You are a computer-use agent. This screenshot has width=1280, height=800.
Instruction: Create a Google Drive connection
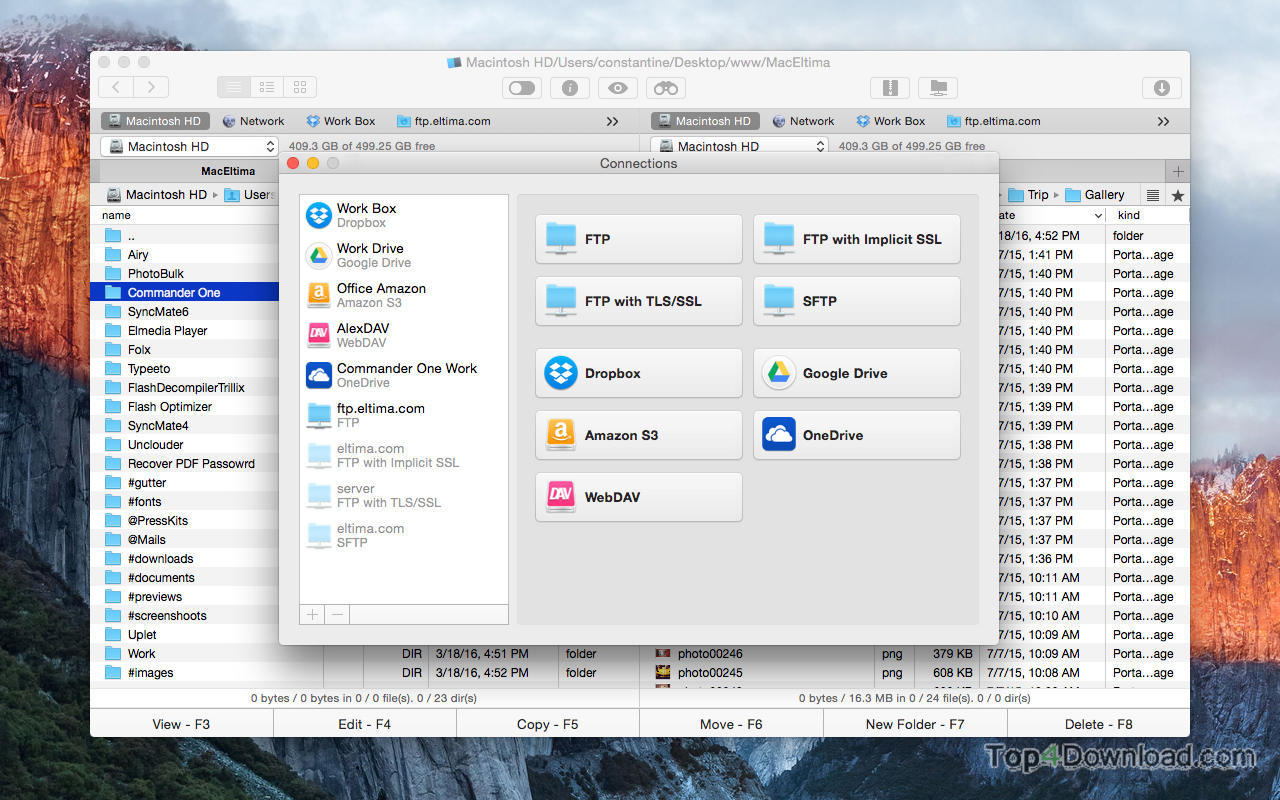pos(856,373)
